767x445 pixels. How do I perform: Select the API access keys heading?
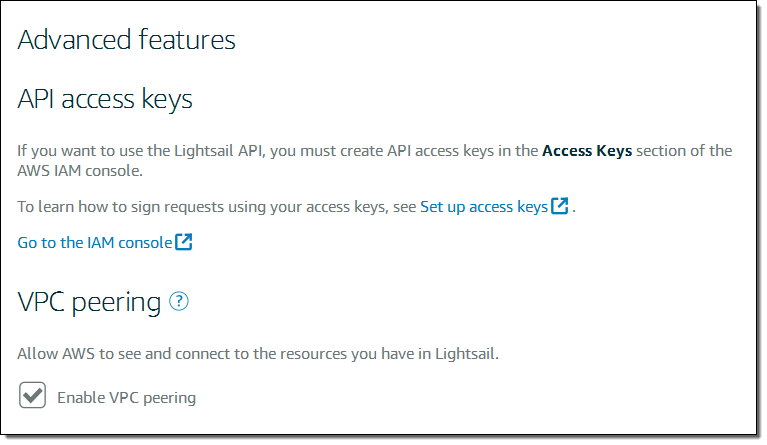pos(105,99)
